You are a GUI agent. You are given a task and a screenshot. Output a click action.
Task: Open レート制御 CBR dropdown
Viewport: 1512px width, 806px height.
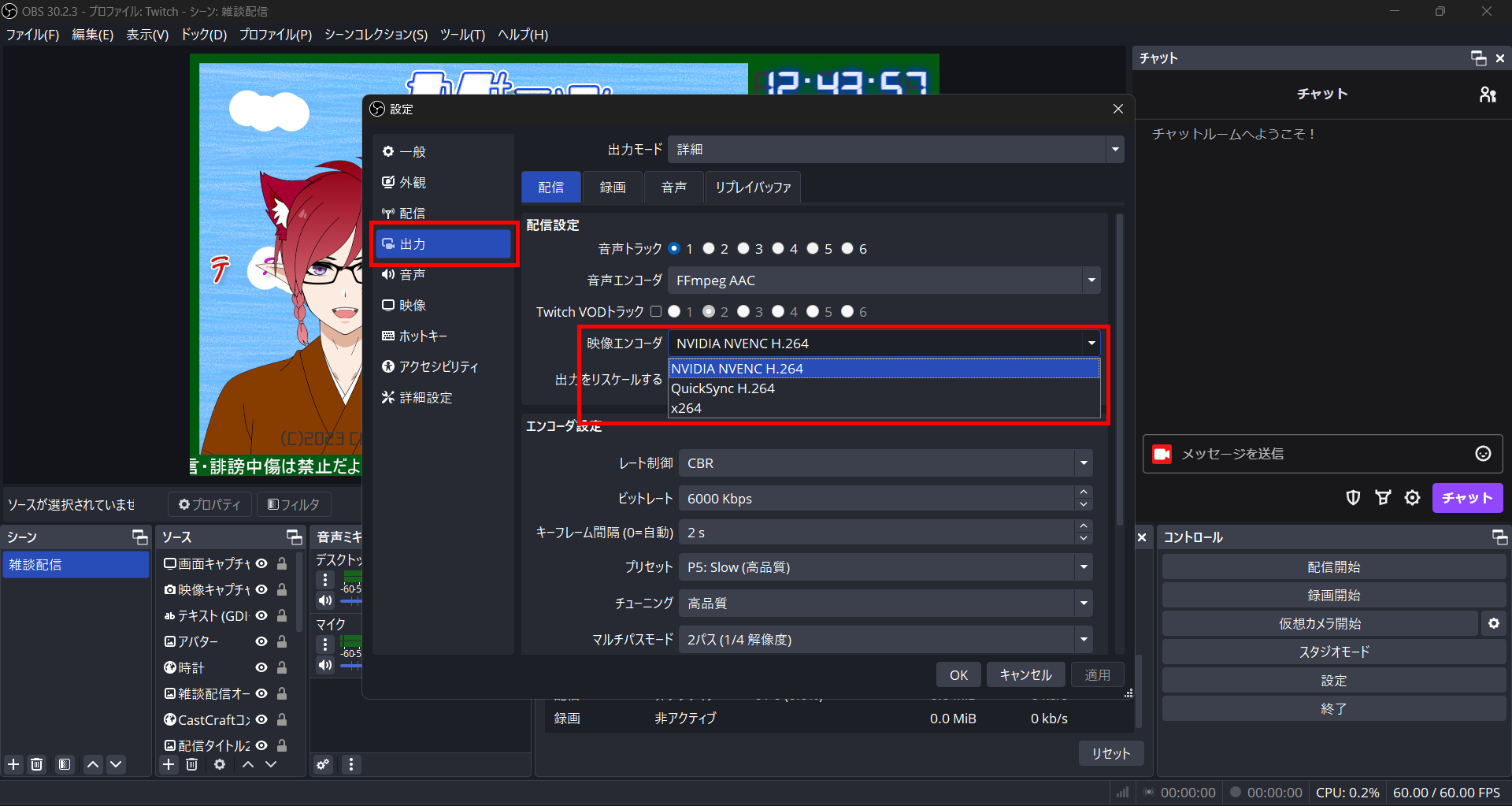pyautogui.click(x=886, y=463)
